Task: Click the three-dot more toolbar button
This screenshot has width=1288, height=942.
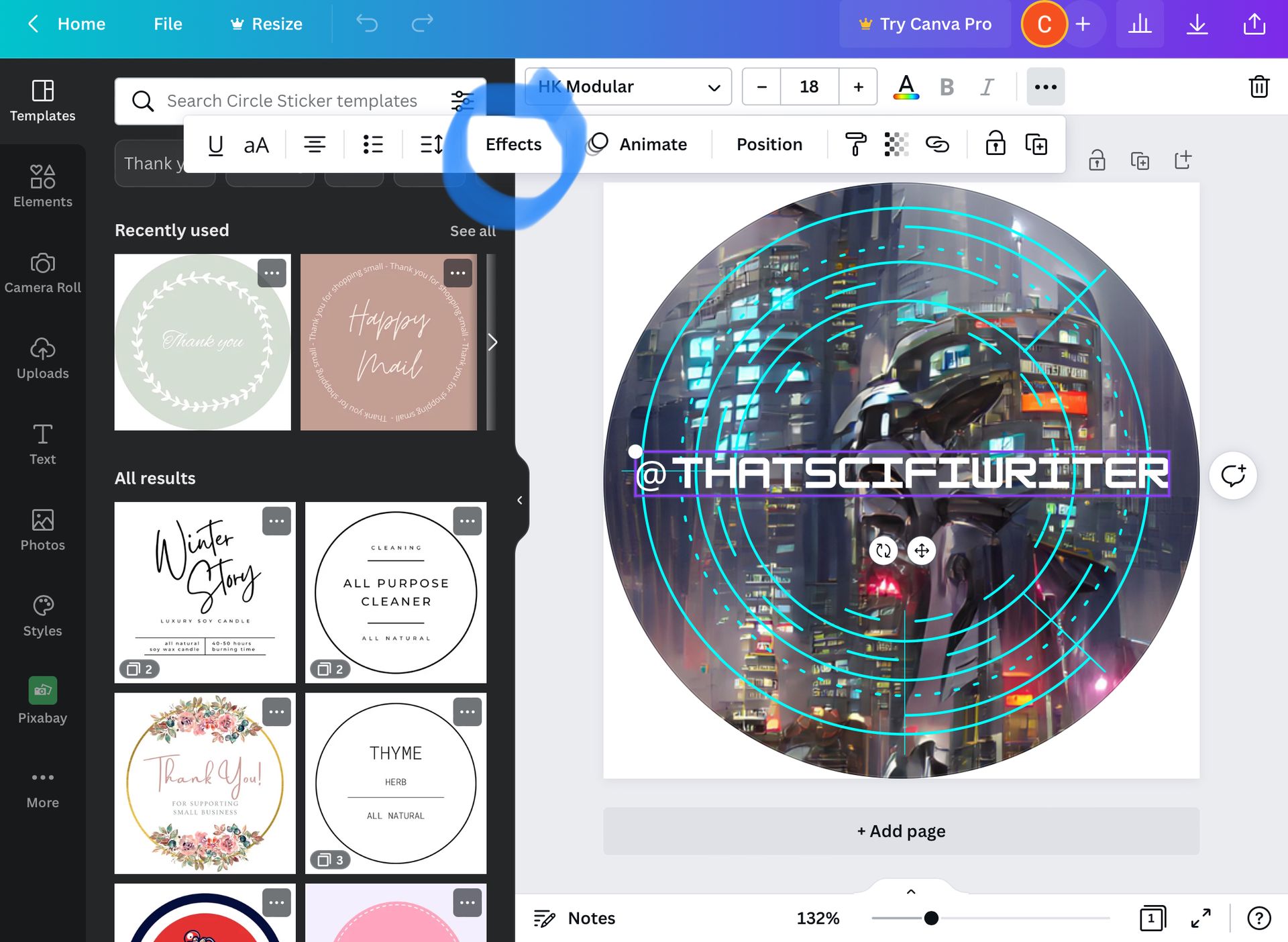Action: point(1046,87)
